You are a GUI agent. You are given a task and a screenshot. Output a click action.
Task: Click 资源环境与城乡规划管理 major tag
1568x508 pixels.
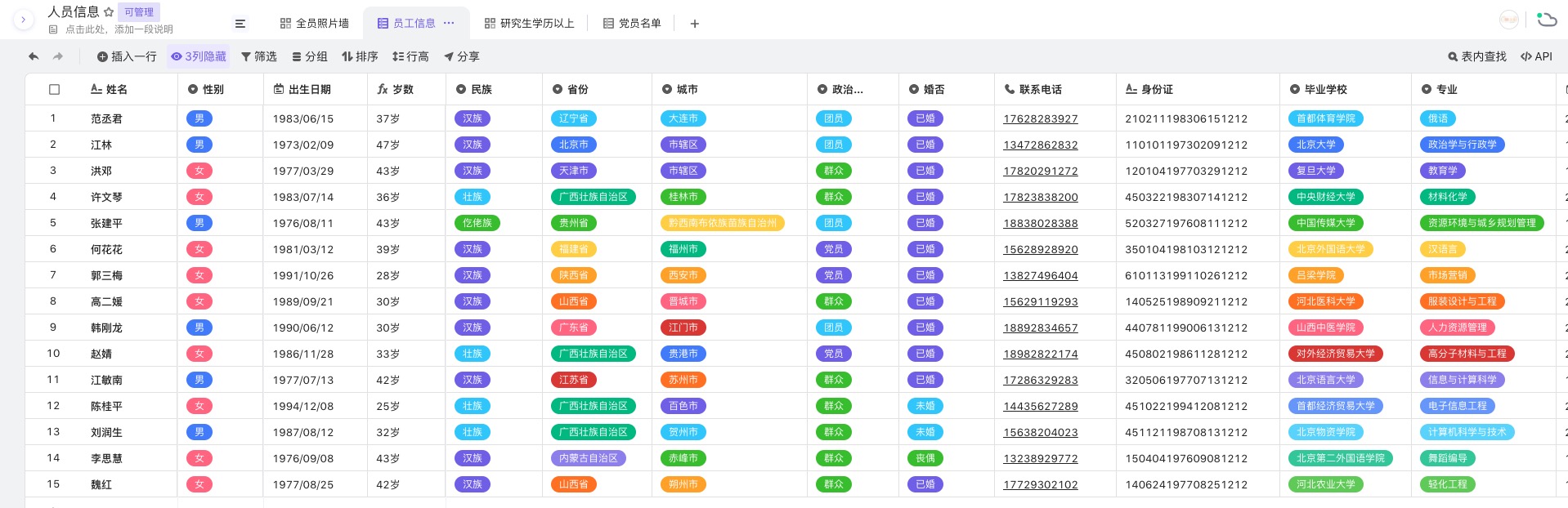click(x=1482, y=223)
